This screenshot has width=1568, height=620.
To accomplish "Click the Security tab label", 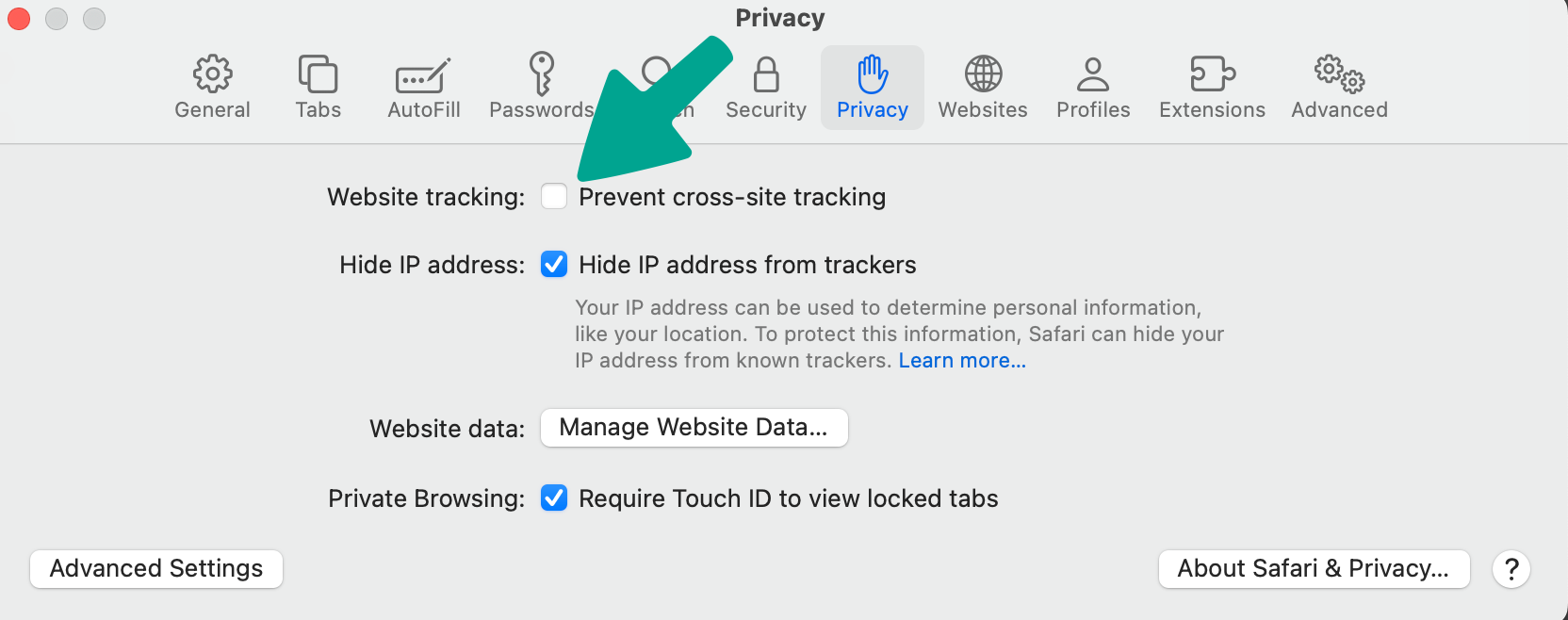I will pyautogui.click(x=766, y=110).
